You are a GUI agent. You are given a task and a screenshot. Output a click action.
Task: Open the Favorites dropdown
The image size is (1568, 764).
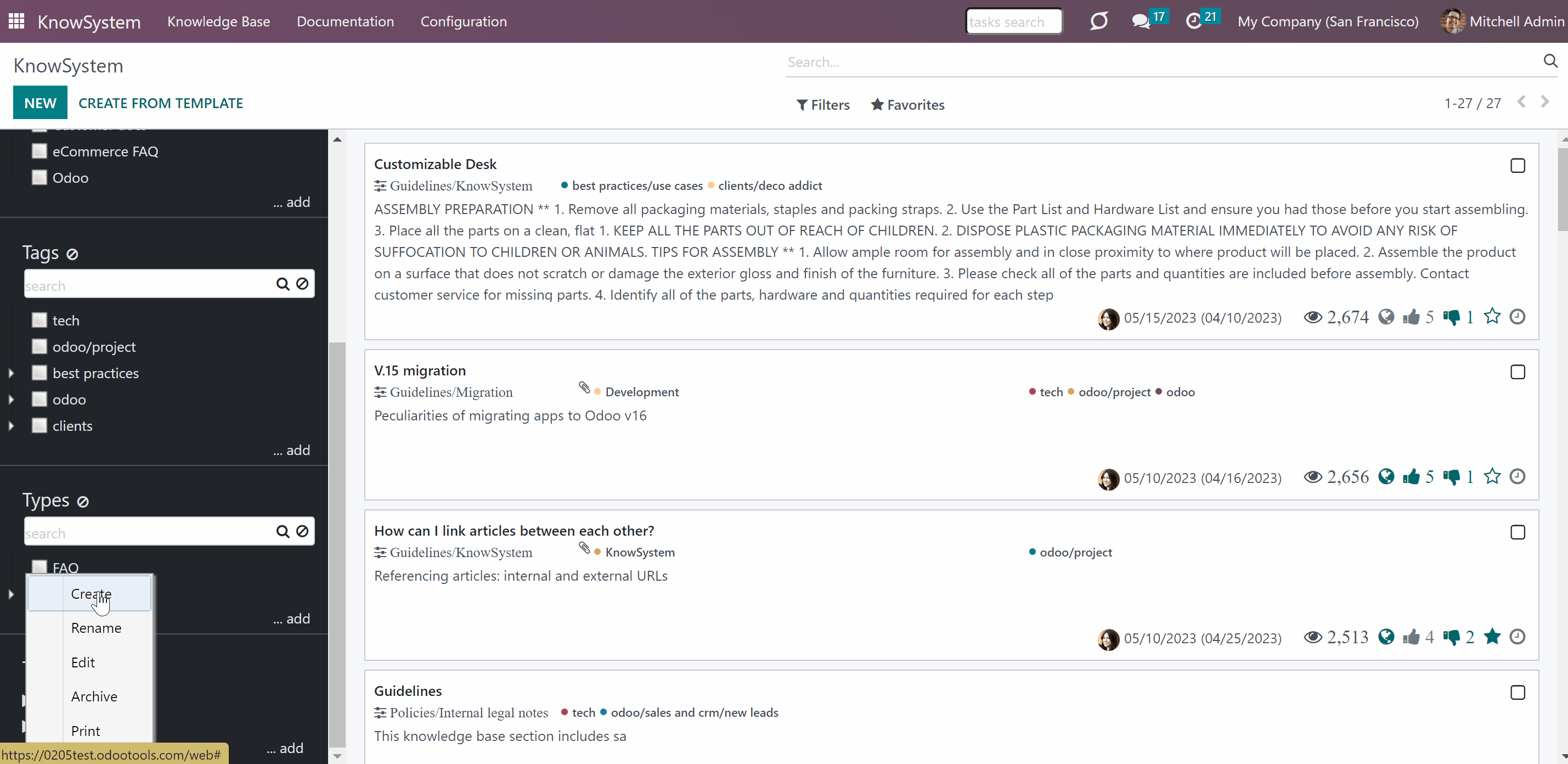coord(907,105)
